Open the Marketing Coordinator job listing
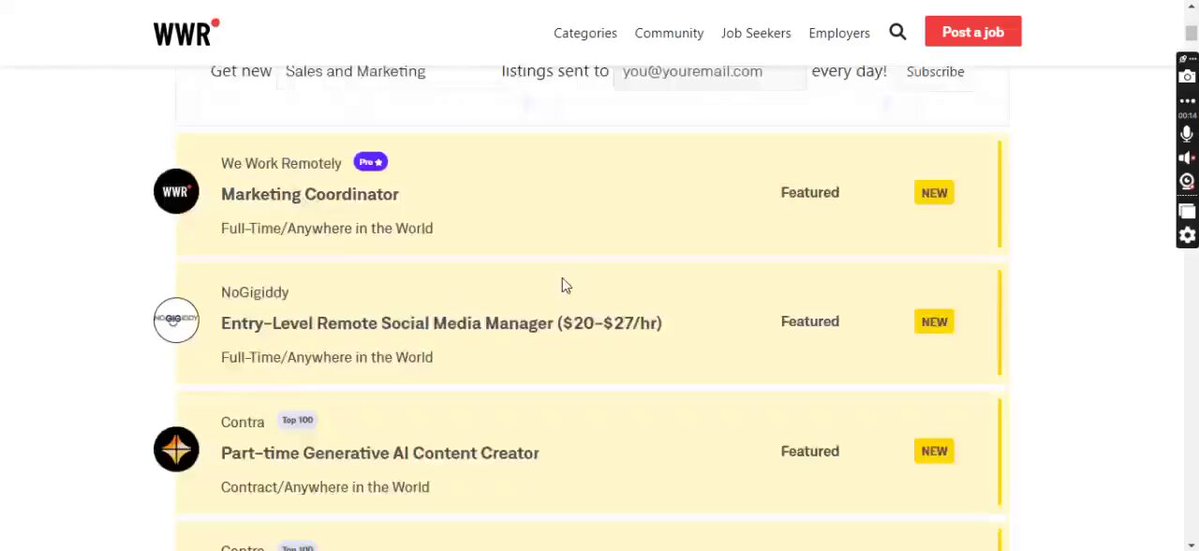 310,194
